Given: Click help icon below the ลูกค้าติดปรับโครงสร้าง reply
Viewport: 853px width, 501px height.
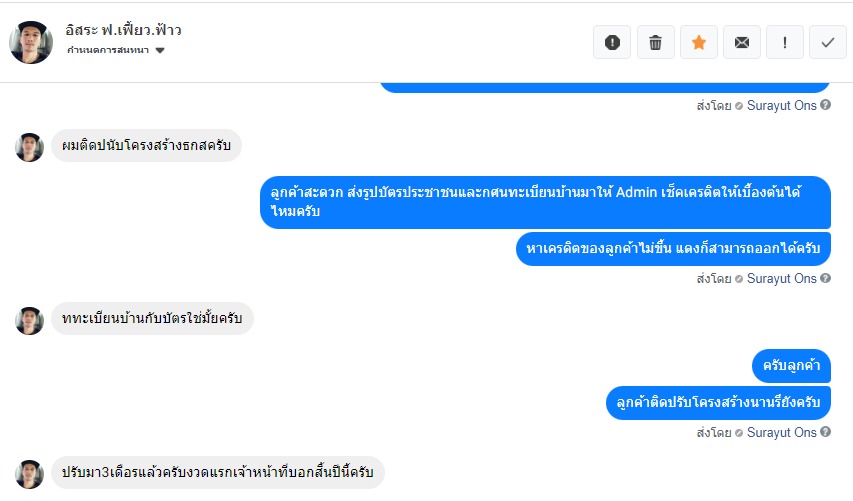Looking at the screenshot, I should pos(826,432).
